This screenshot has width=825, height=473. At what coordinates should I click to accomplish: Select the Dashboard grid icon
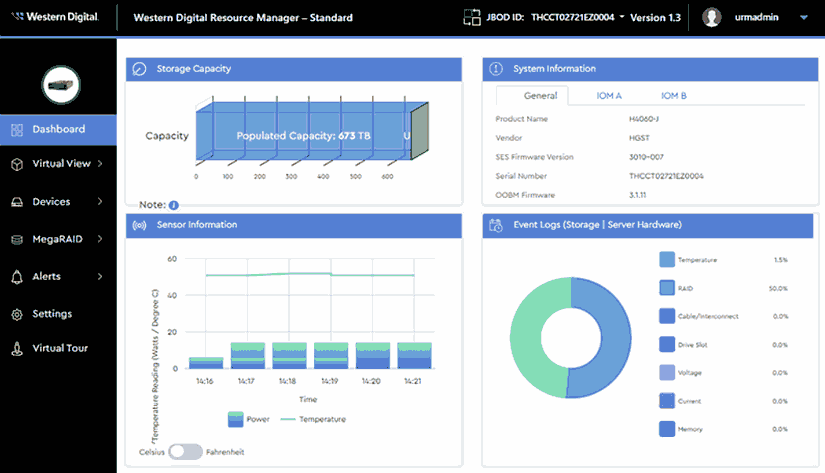pos(17,129)
